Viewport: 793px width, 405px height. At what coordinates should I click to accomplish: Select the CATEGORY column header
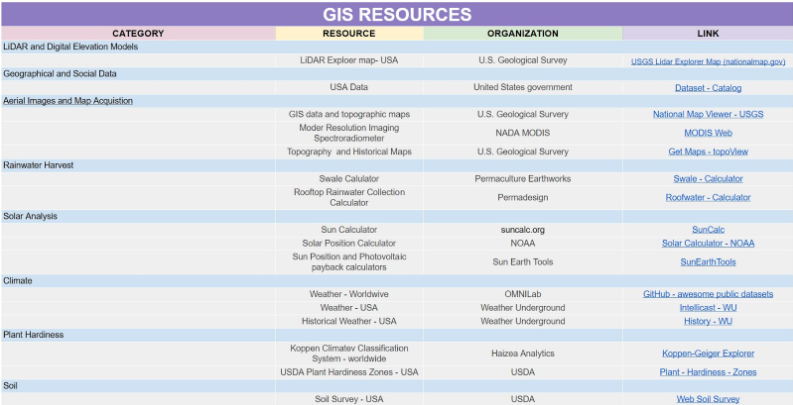coord(138,33)
